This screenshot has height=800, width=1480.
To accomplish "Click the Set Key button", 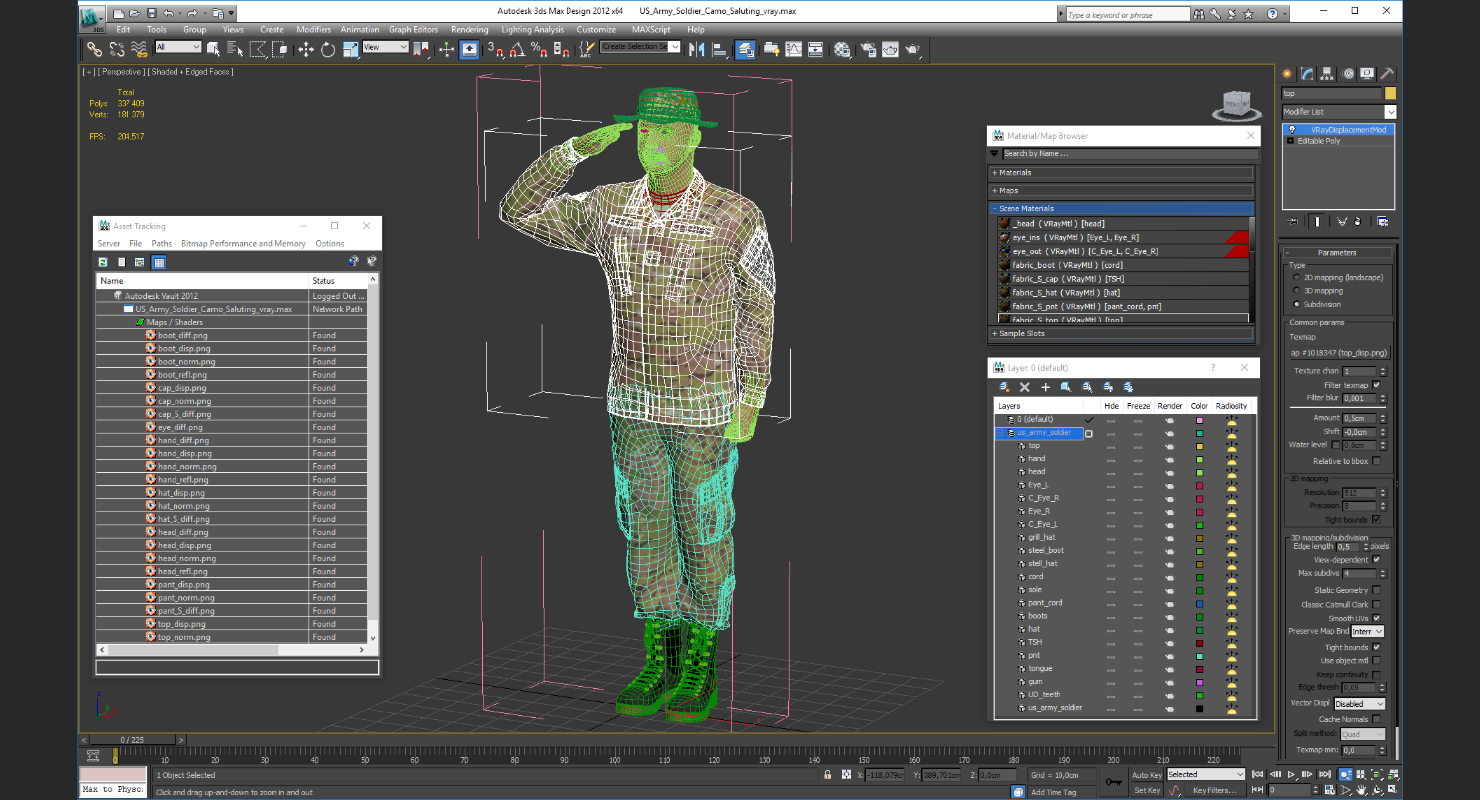I will click(1147, 790).
